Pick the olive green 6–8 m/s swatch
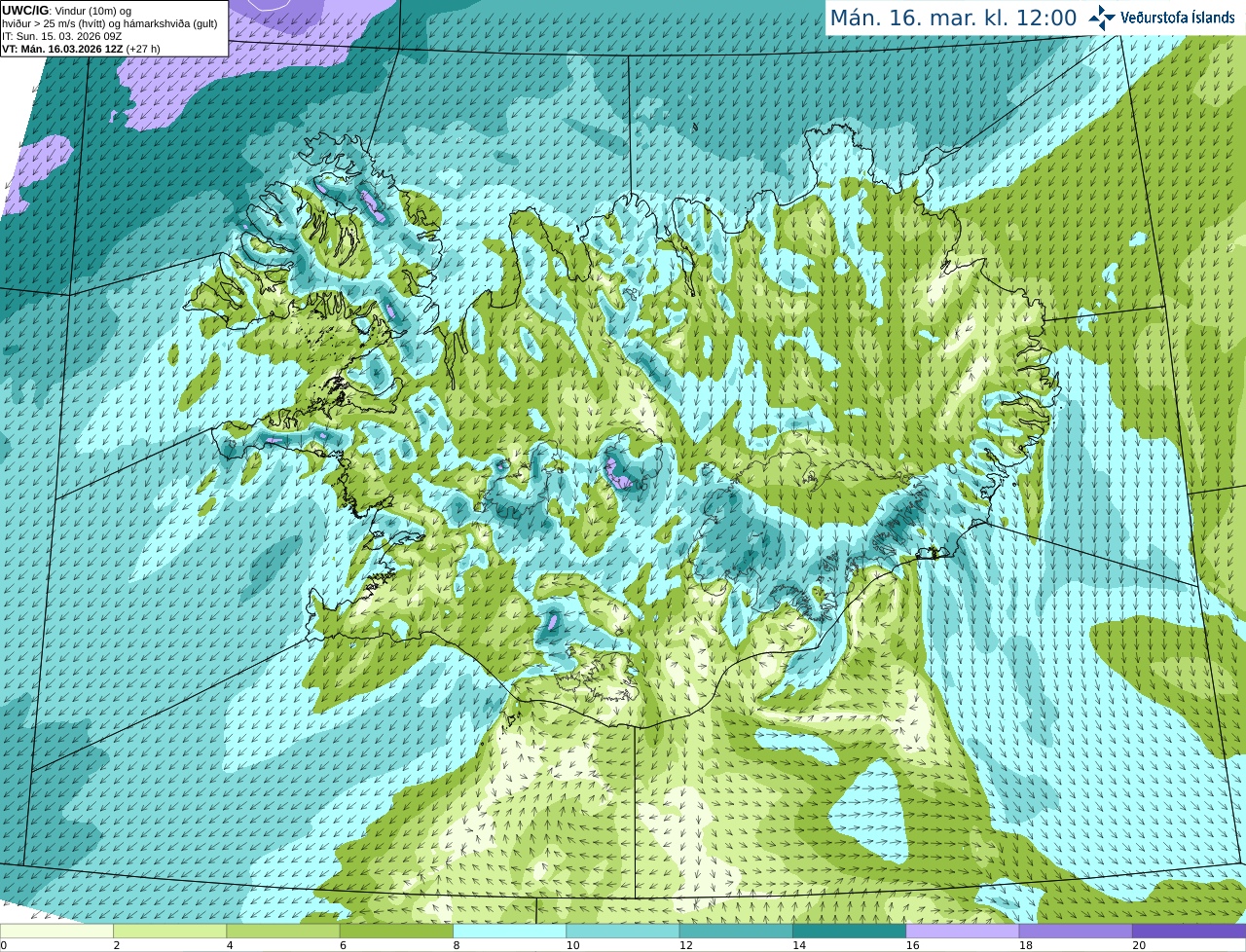 tap(396, 931)
